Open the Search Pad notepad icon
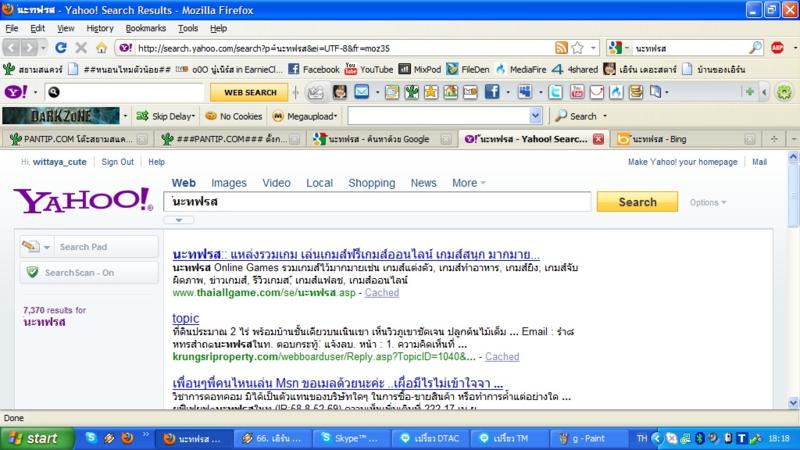The image size is (800, 450). coord(30,246)
